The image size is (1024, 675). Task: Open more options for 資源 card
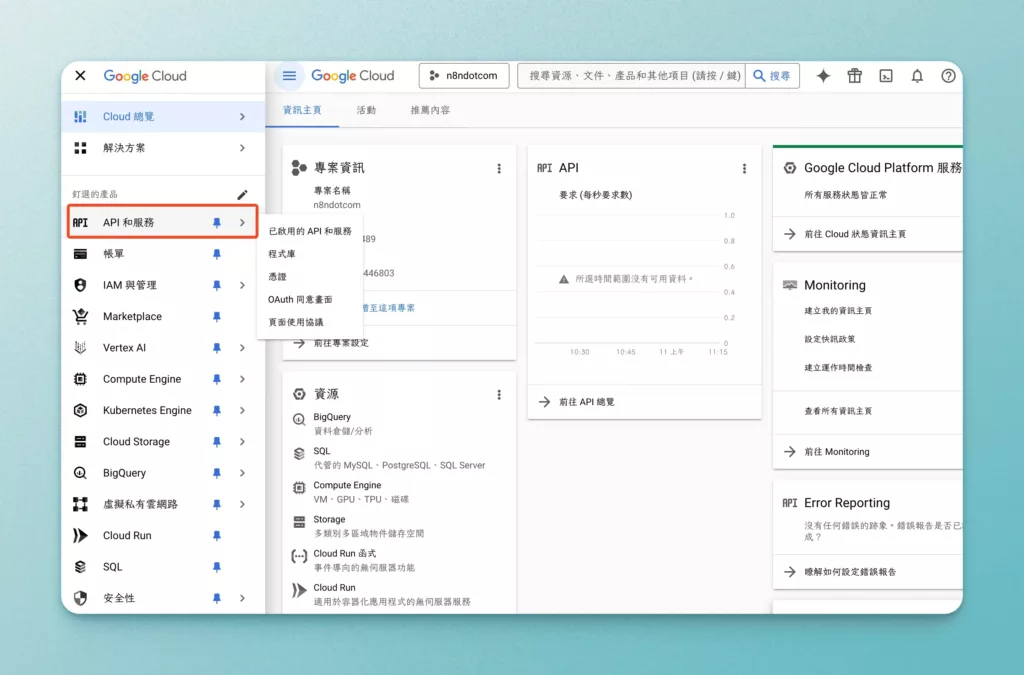pyautogui.click(x=499, y=394)
